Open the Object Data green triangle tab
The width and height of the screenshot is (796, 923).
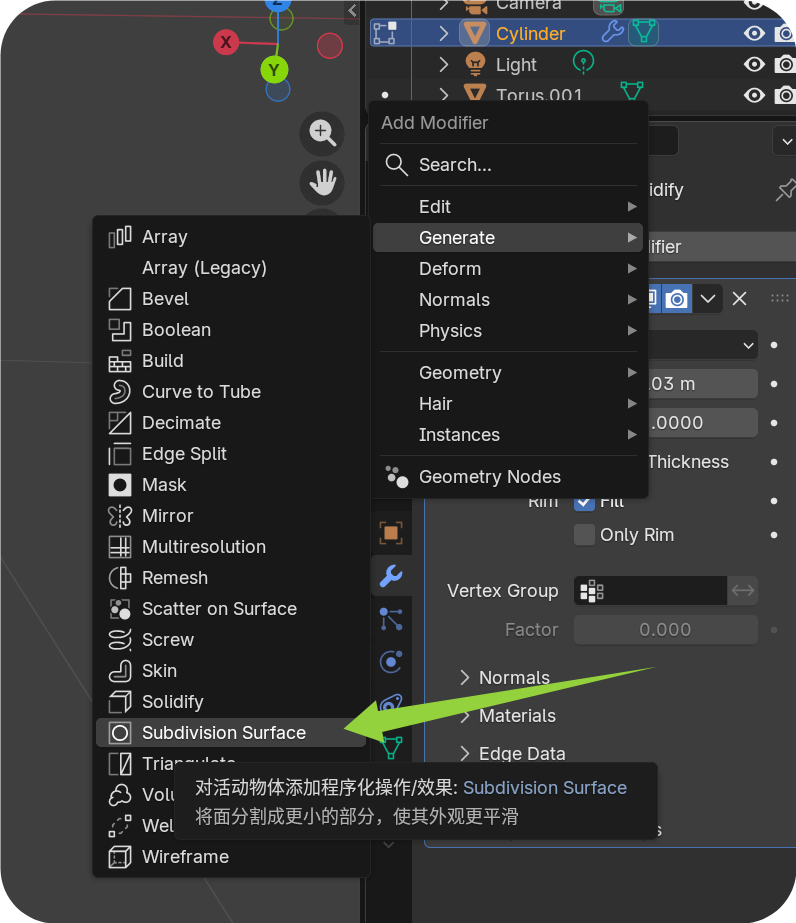(392, 746)
